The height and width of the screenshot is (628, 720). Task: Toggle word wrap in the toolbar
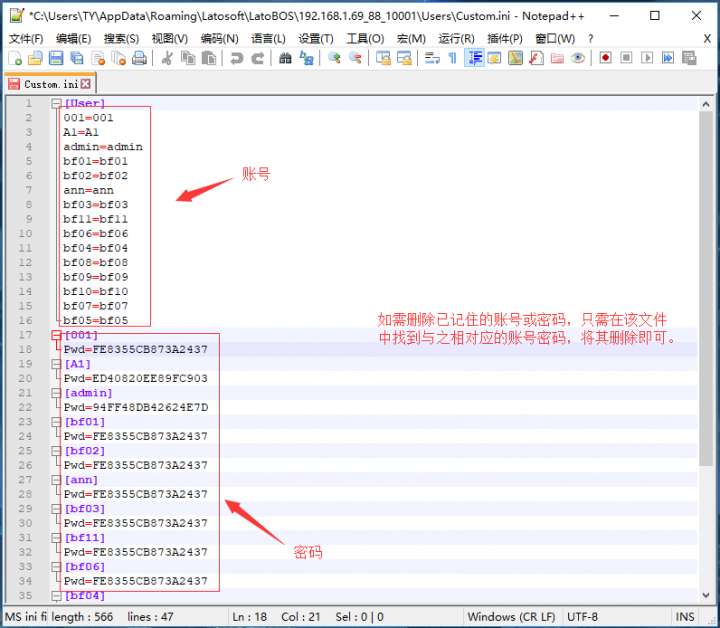(432, 58)
